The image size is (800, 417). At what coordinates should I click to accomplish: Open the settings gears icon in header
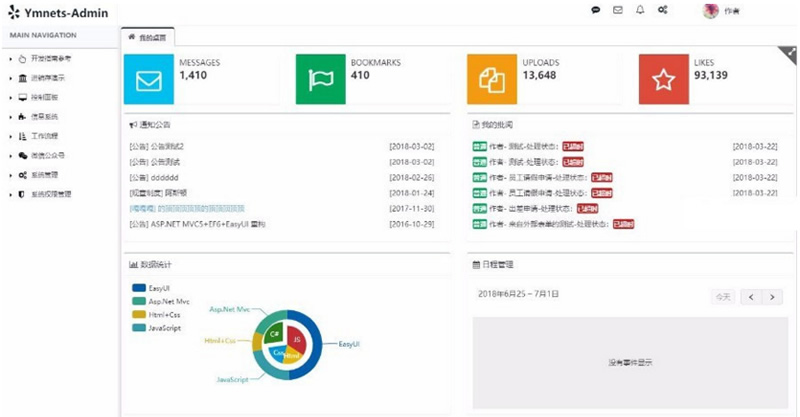coord(662,10)
